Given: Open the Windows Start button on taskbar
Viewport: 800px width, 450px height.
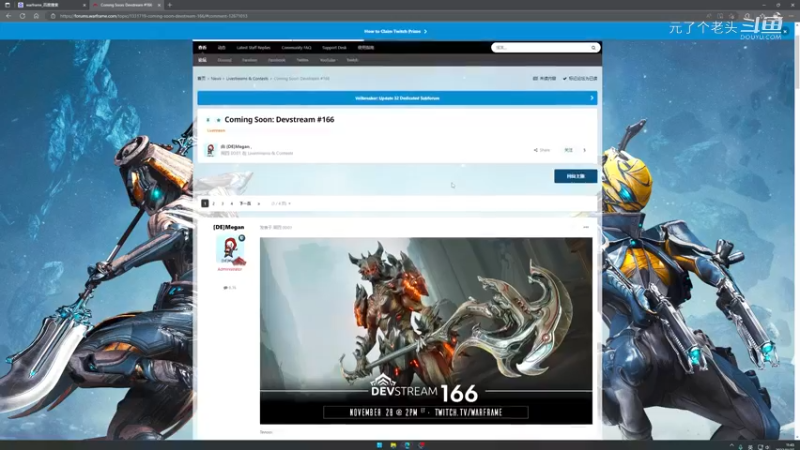Looking at the screenshot, I should pyautogui.click(x=380, y=445).
